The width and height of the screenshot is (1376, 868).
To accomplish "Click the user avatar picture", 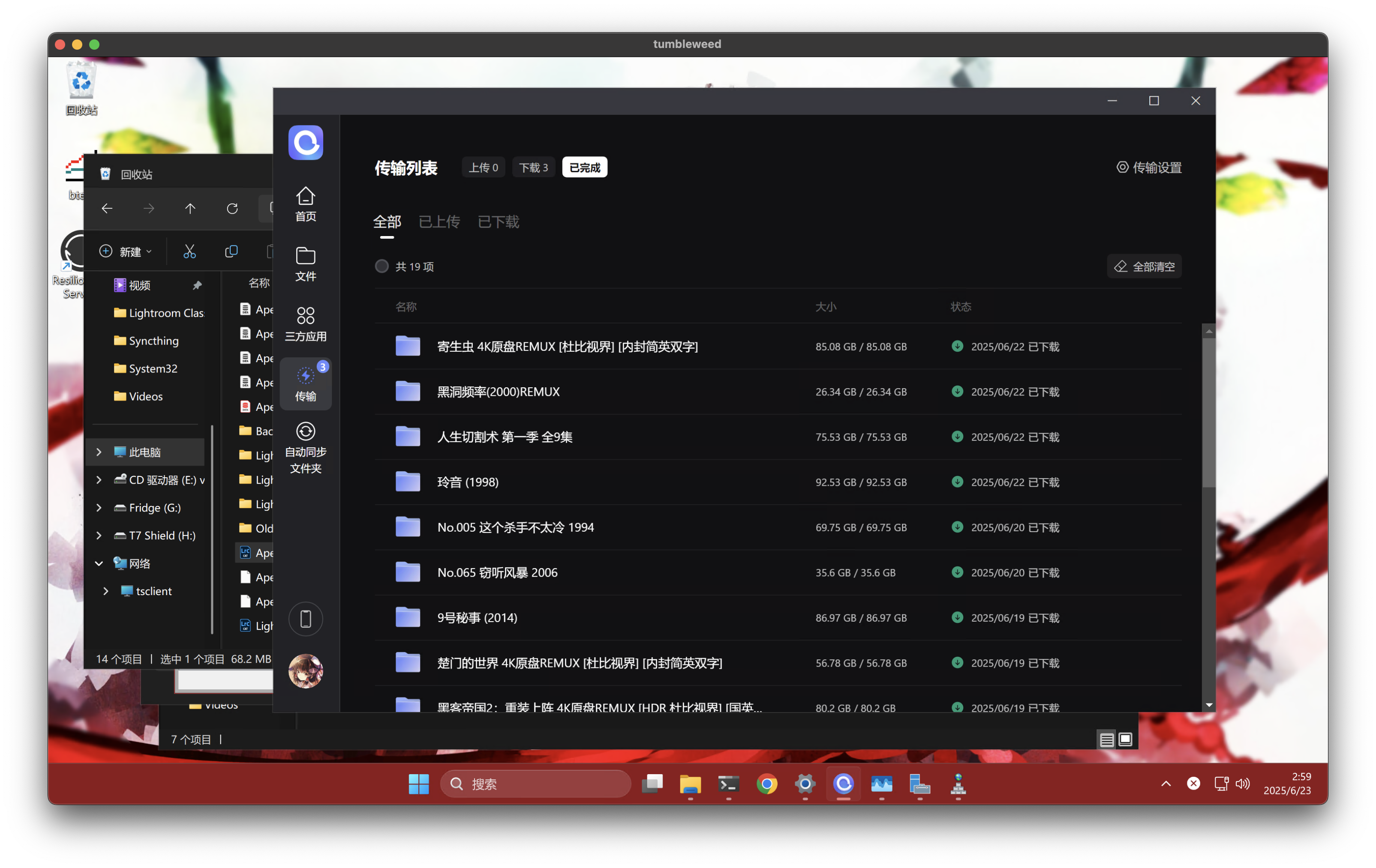I will click(306, 670).
